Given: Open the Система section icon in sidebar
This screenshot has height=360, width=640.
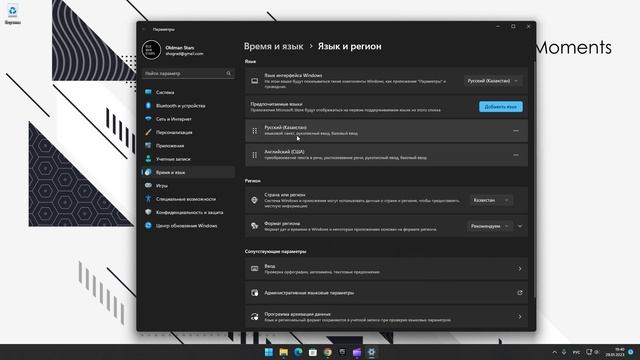Looking at the screenshot, I should click(148, 92).
